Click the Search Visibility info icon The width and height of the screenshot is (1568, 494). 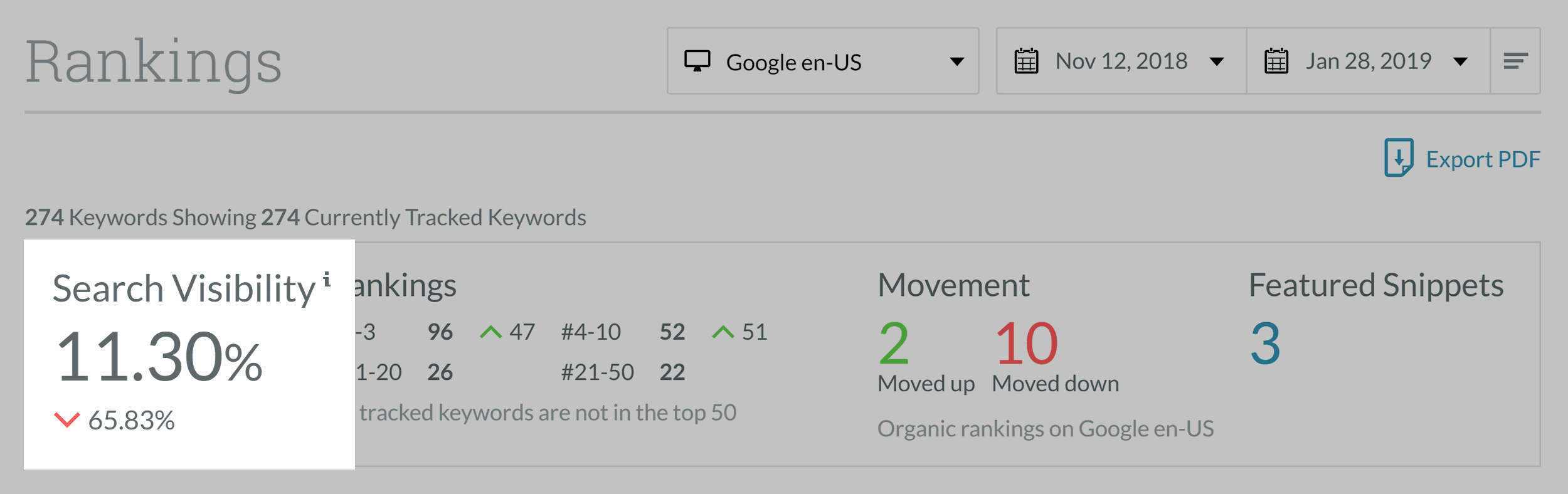(327, 279)
